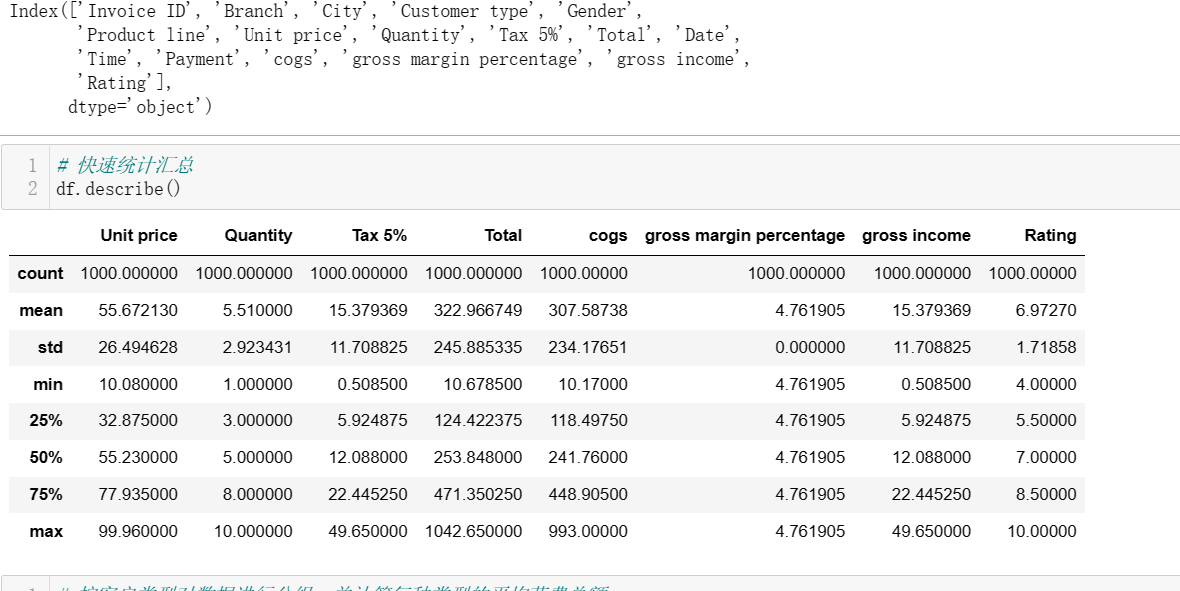Click the dtype='object' output text
This screenshot has width=1180, height=591.
coord(140,107)
